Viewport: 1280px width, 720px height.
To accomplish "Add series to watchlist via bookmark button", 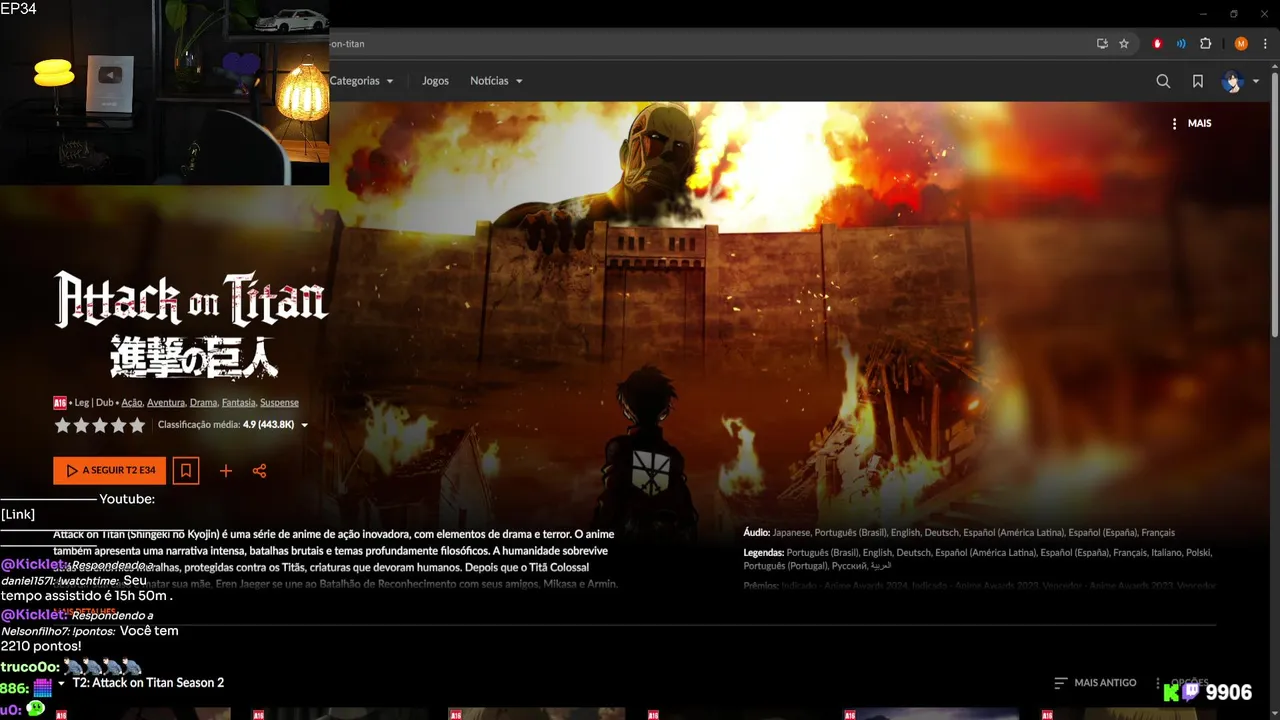I will coord(186,470).
